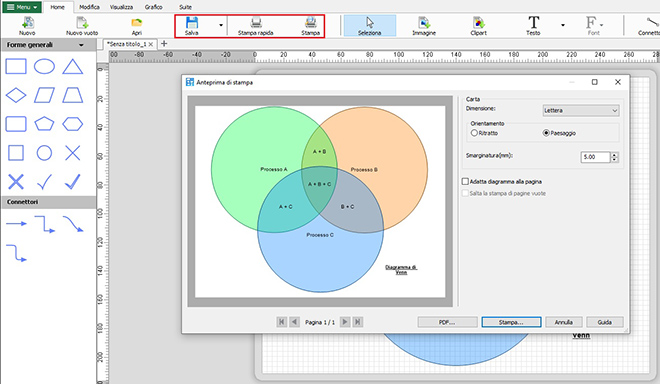The width and height of the screenshot is (660, 384).
Task: Pick the thin X cross shape
Action: pyautogui.click(x=73, y=153)
